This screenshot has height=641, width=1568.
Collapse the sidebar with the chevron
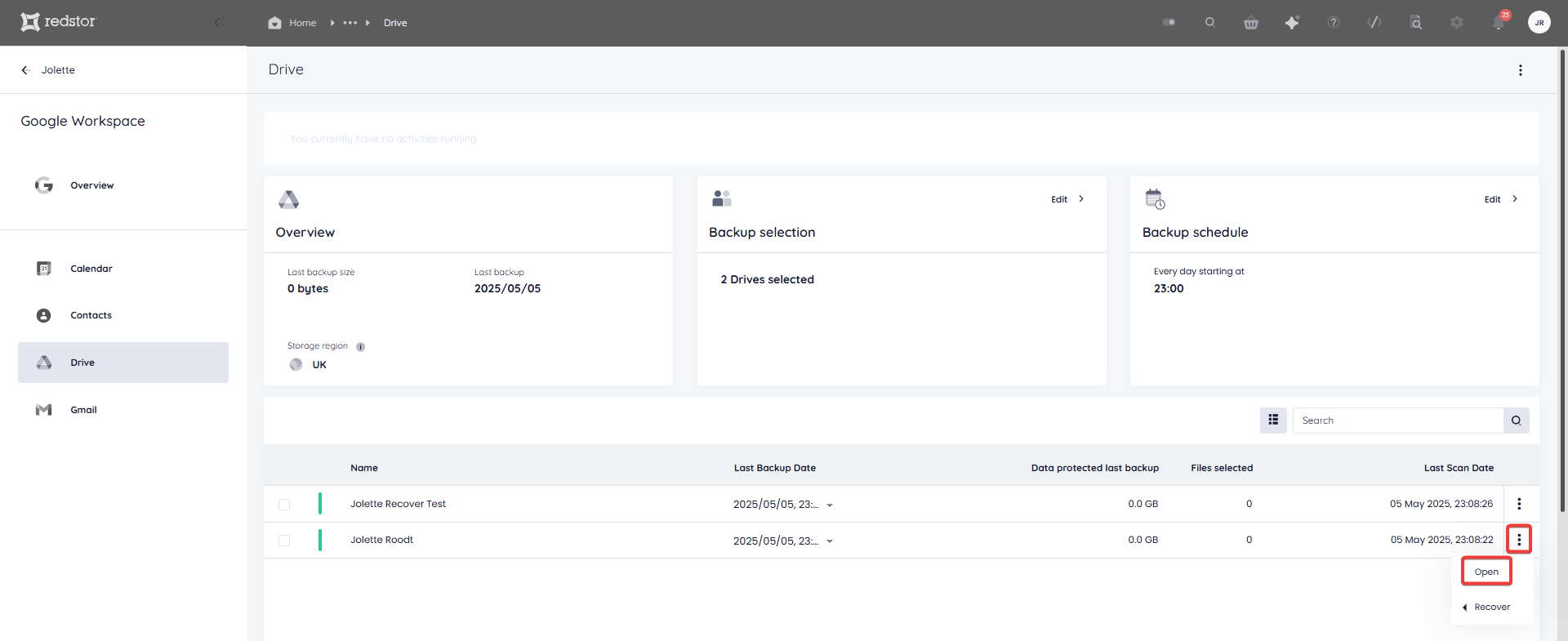[217, 22]
